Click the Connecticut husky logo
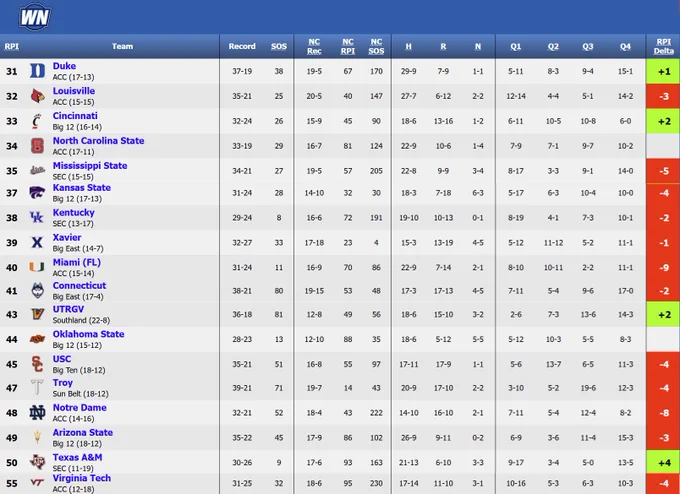The height and width of the screenshot is (494, 680). click(37, 291)
